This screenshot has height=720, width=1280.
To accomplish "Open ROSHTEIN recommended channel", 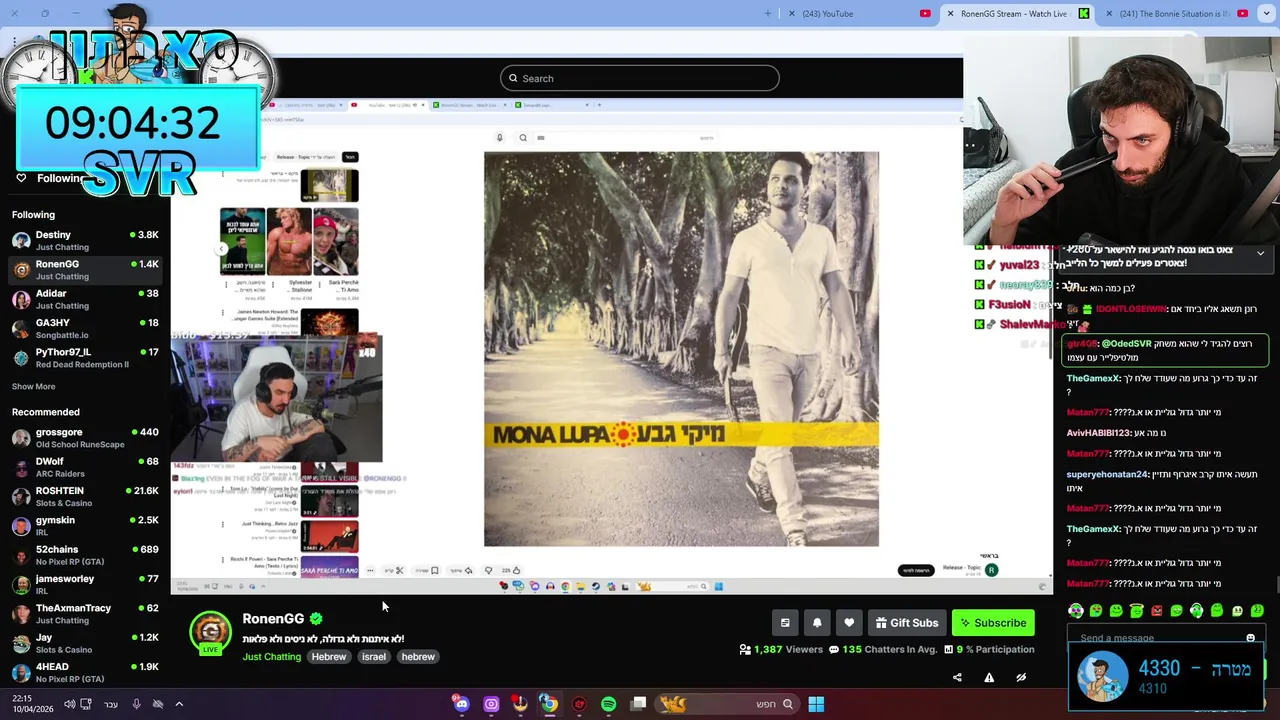I will point(85,496).
